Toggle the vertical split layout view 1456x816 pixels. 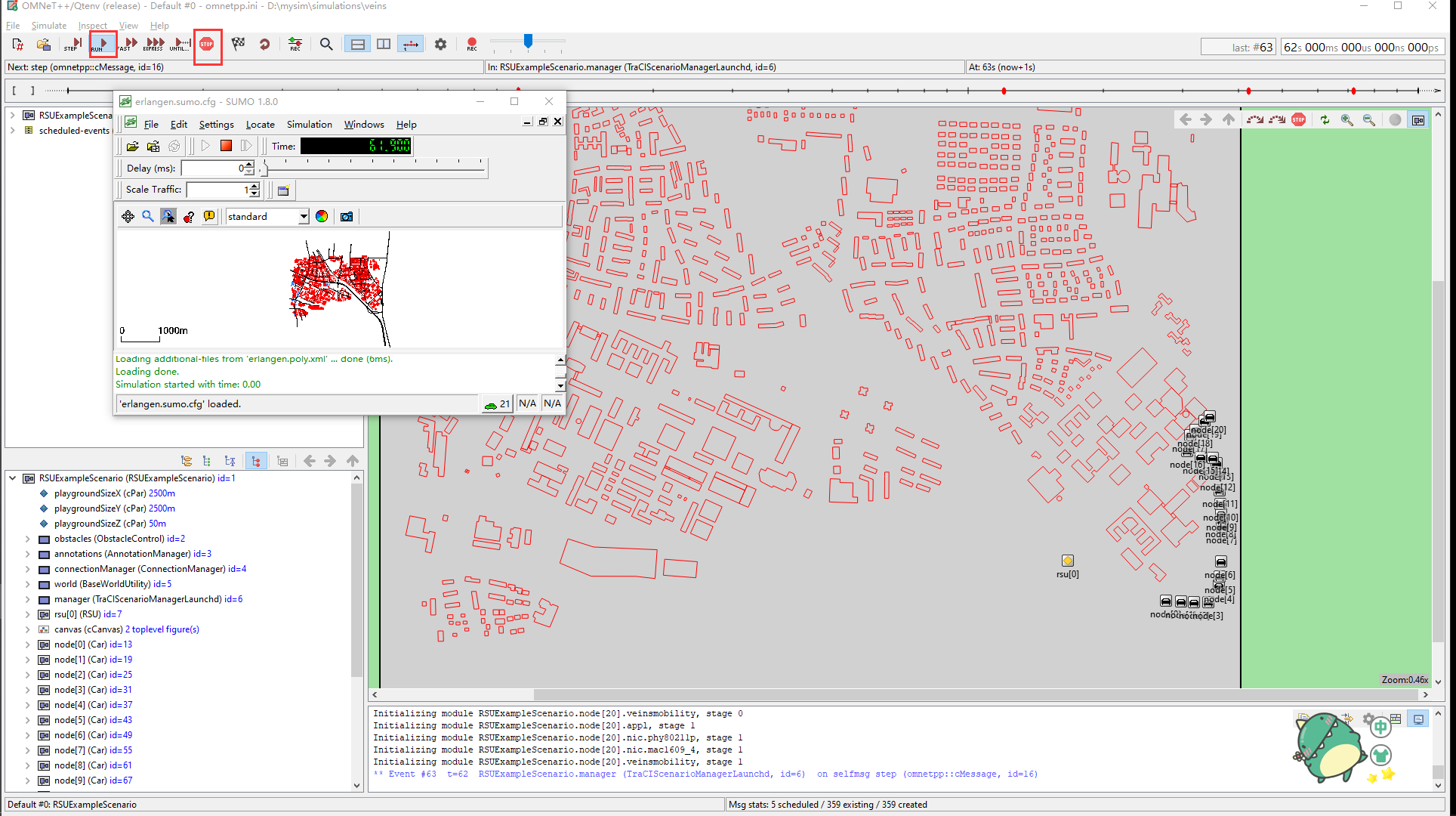[384, 44]
